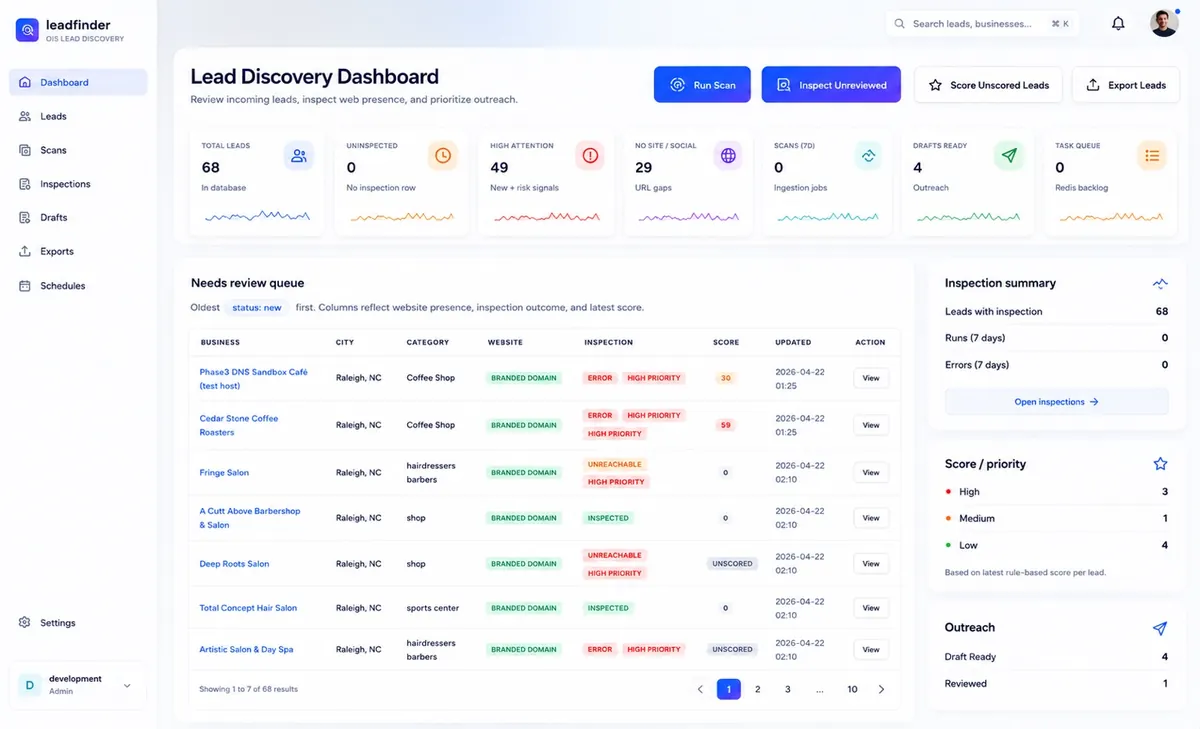Expand the development Admin workspace switcher

pos(78,685)
